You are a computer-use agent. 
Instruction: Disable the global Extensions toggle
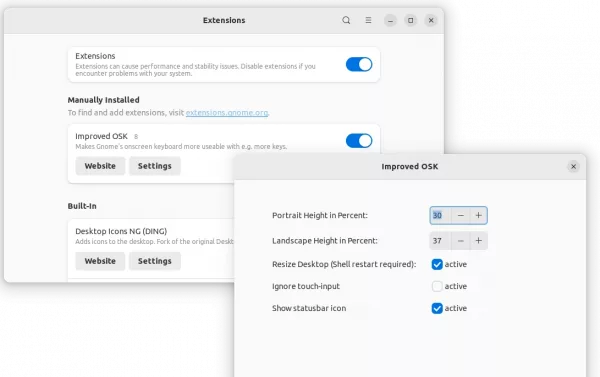click(359, 64)
